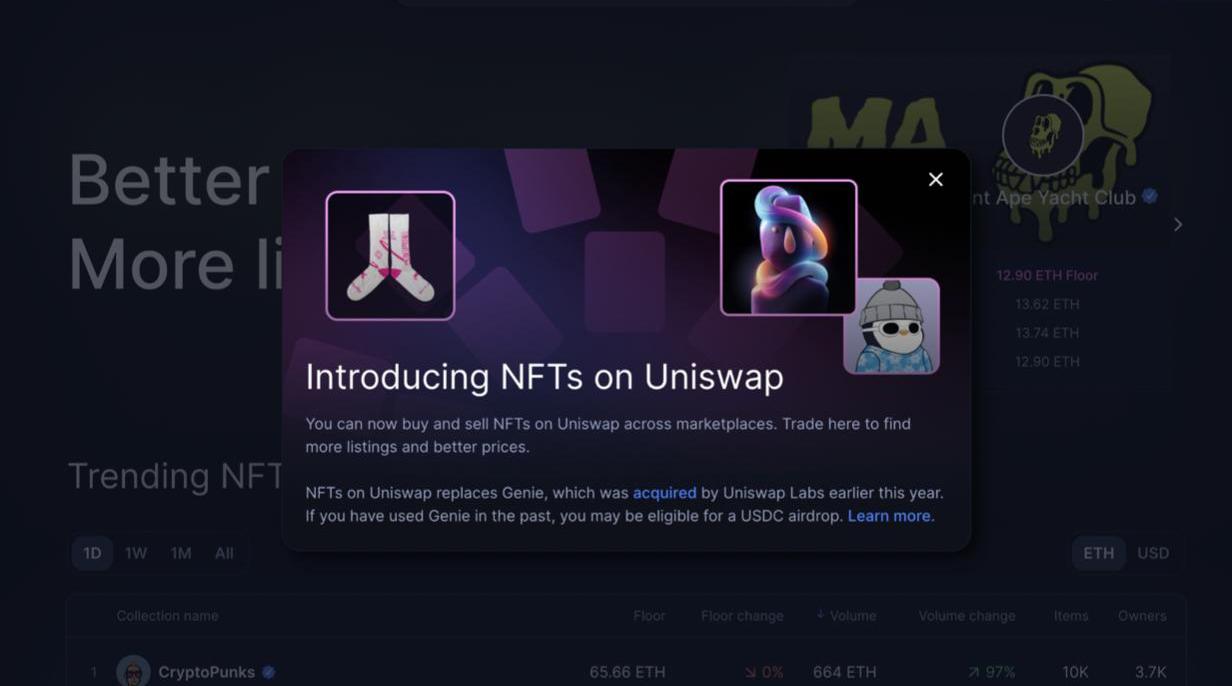
Task: Select the All time range
Action: tap(224, 553)
